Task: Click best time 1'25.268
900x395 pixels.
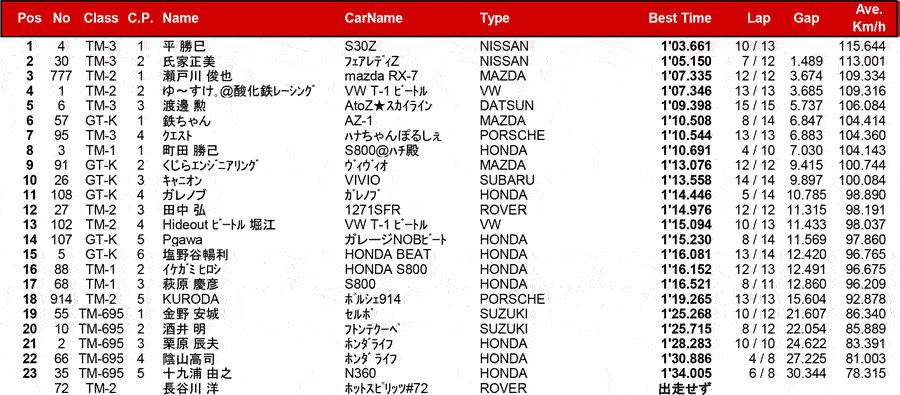Action: 686,313
